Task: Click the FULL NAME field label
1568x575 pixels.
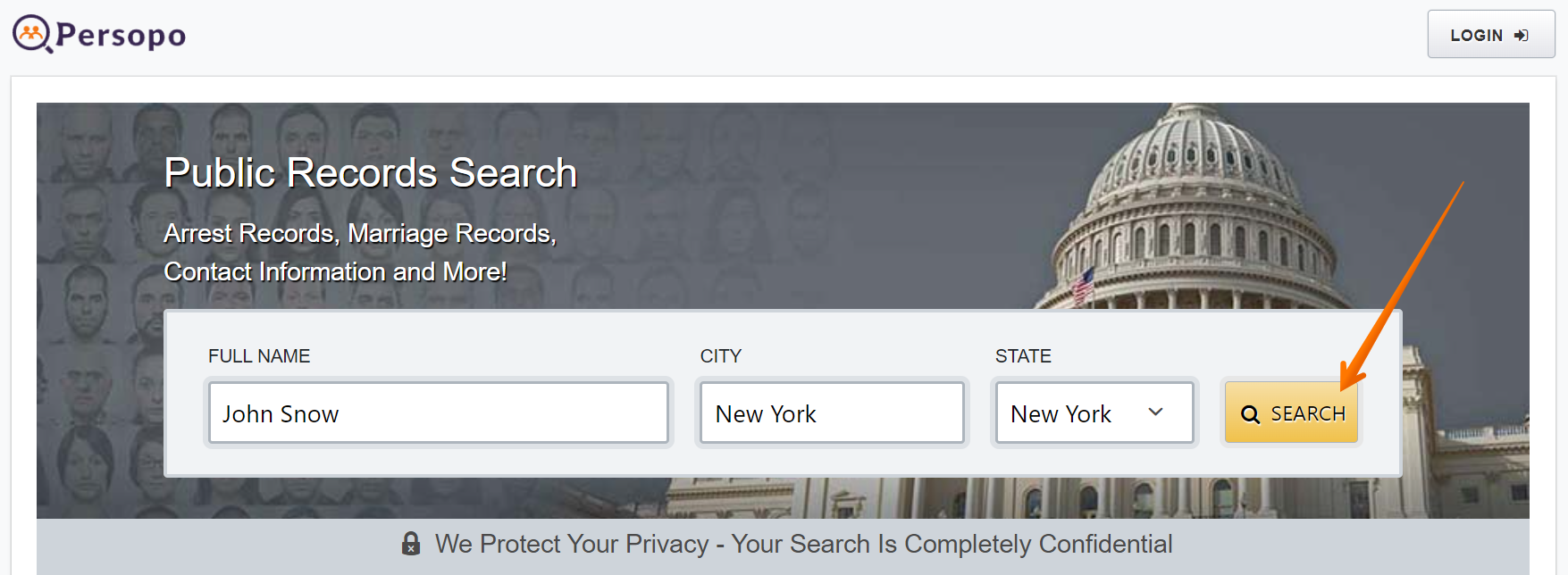Action: tap(259, 356)
